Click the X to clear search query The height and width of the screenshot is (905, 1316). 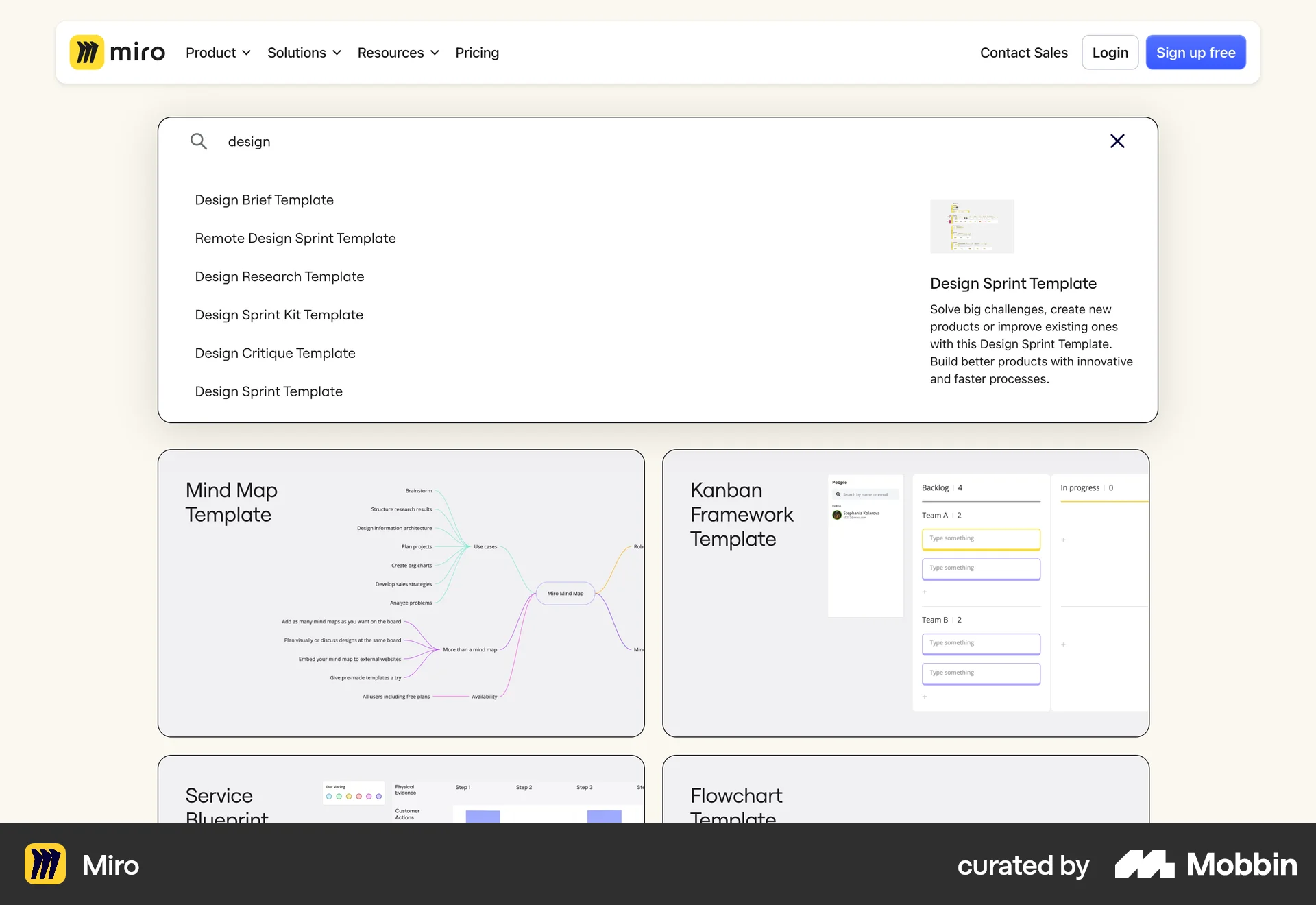click(x=1117, y=141)
